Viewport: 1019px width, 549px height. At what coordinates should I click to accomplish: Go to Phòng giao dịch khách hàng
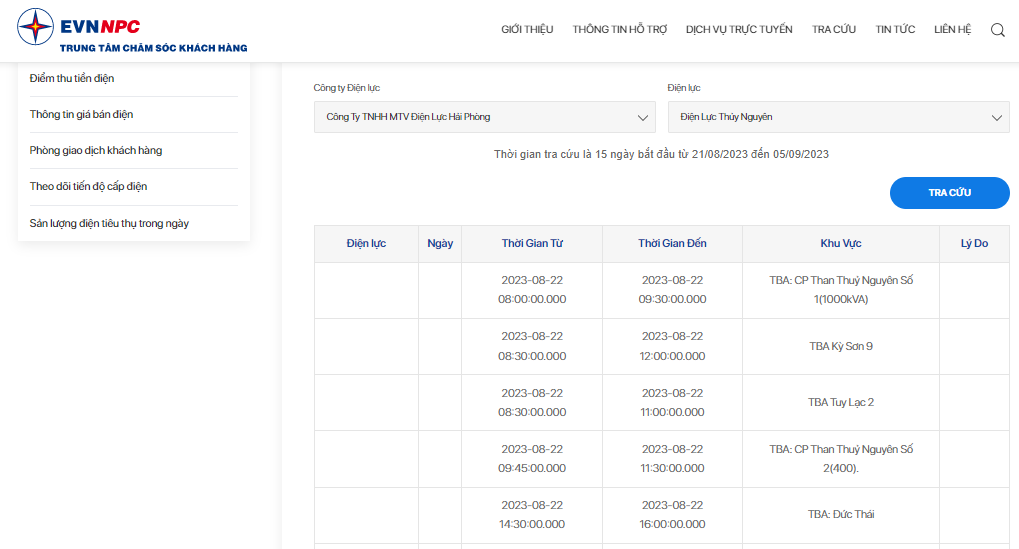tap(96, 151)
